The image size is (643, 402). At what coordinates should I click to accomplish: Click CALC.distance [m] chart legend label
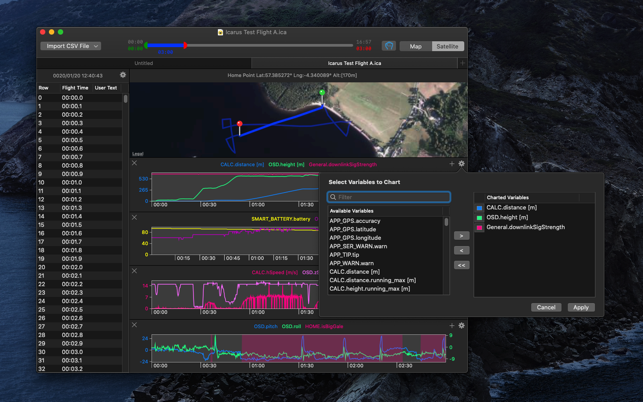pyautogui.click(x=242, y=164)
